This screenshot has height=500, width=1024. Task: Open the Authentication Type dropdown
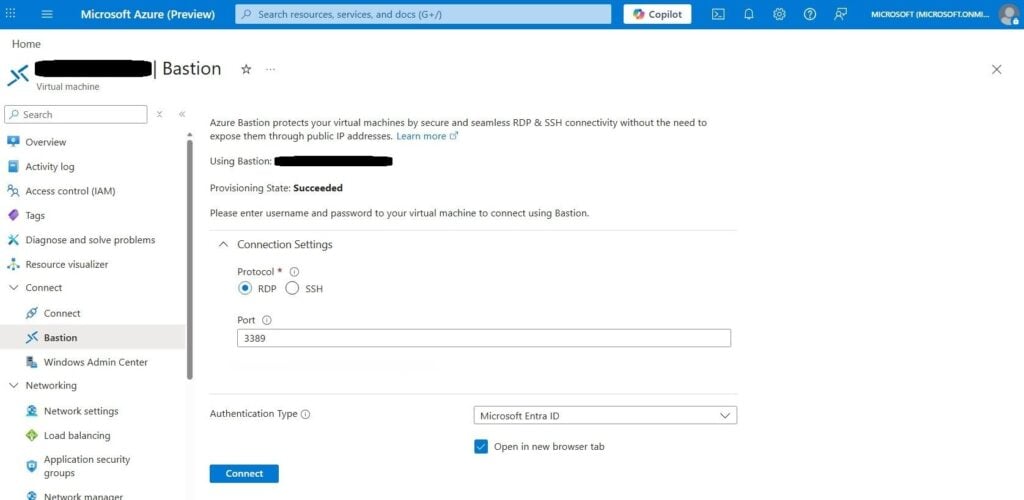tap(605, 415)
